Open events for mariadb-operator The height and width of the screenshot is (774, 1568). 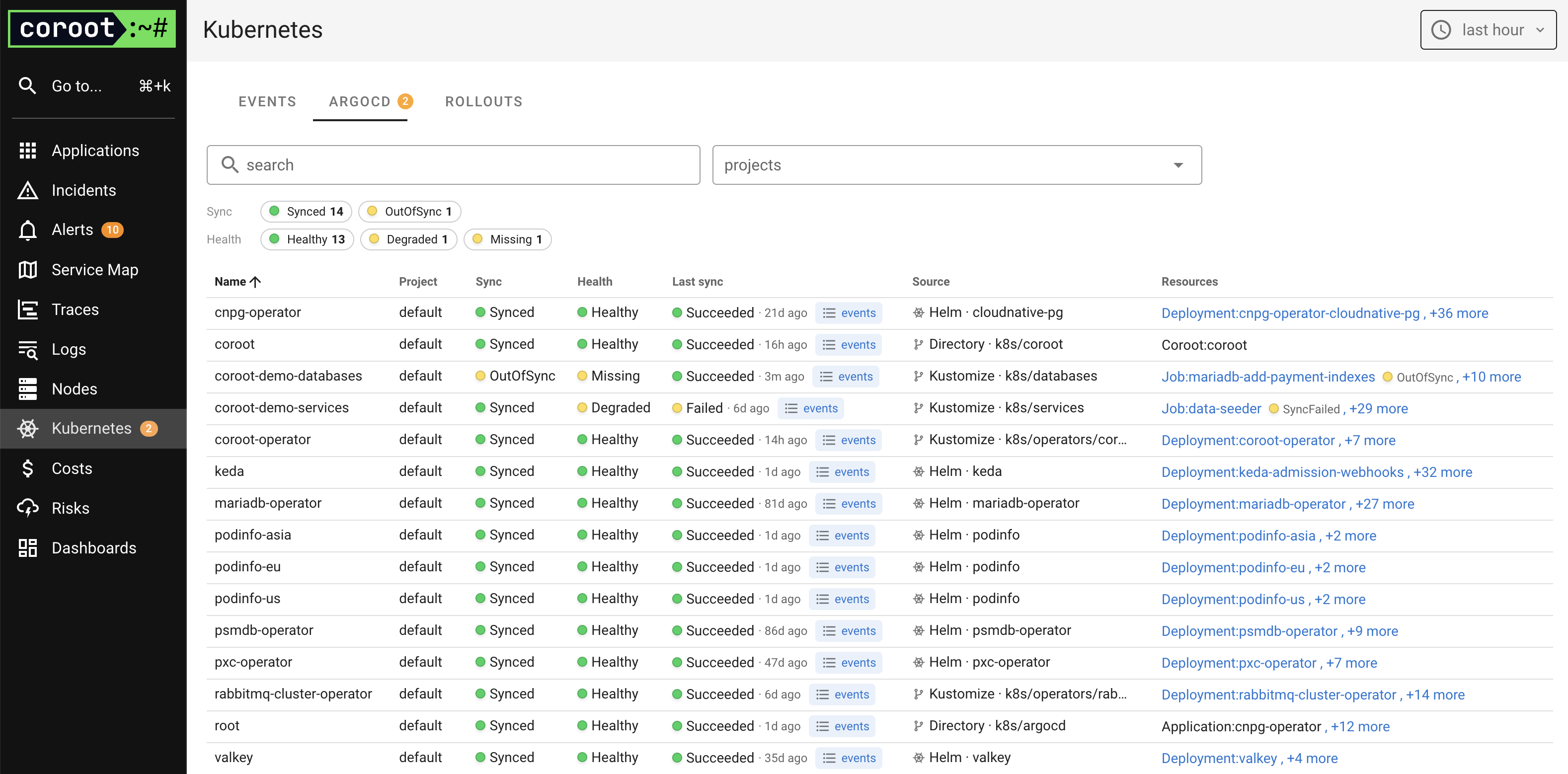(849, 504)
